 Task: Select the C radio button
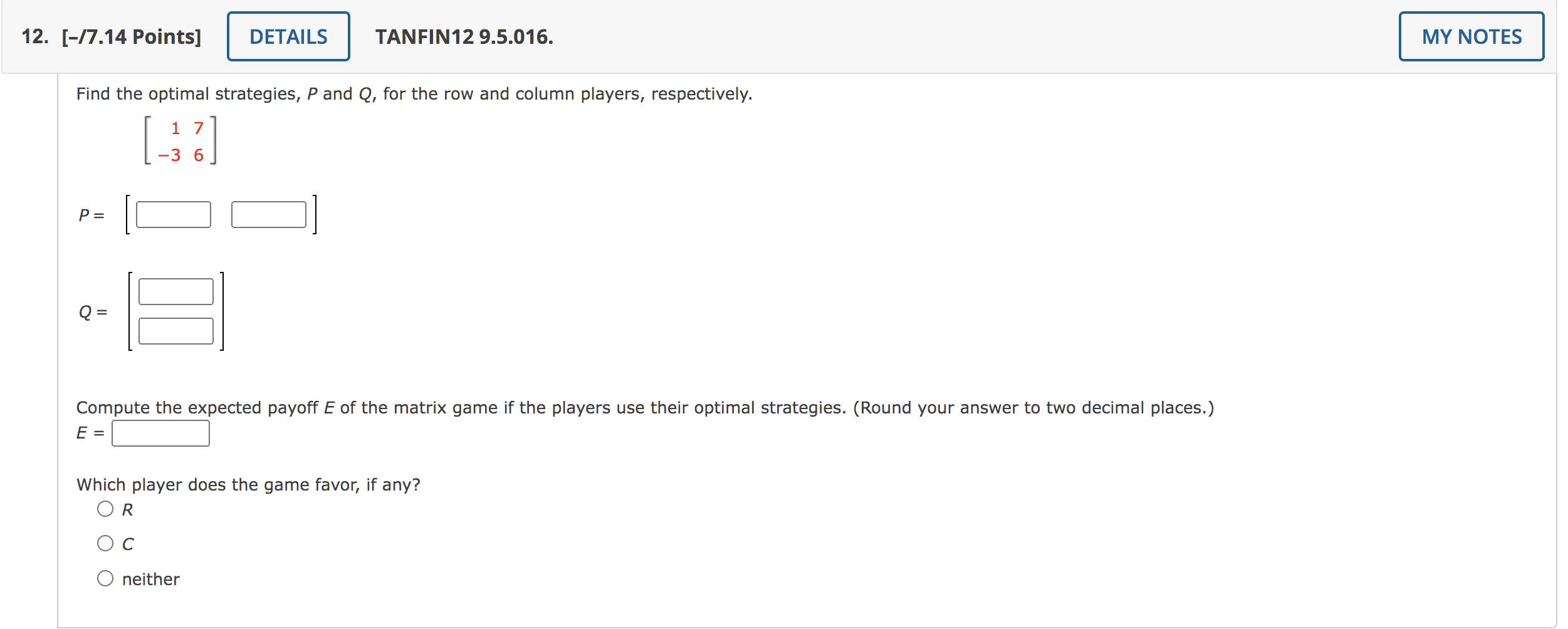(x=105, y=543)
